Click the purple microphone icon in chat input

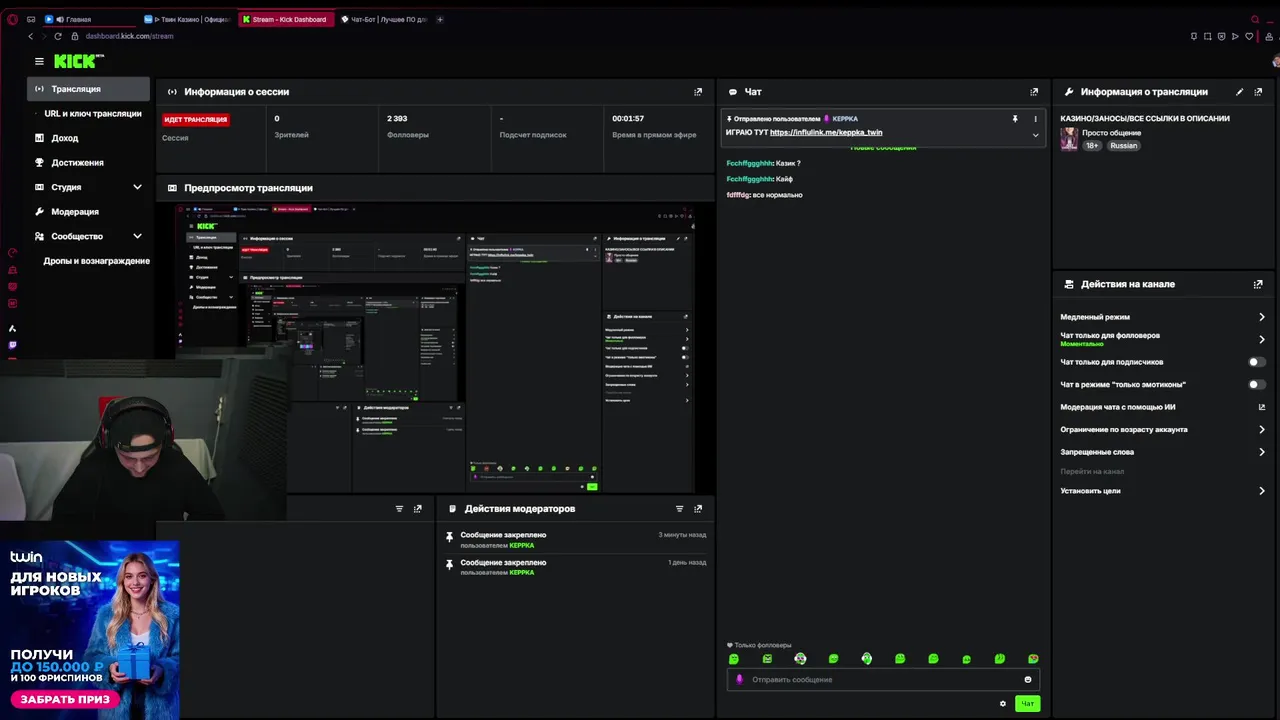tap(740, 680)
